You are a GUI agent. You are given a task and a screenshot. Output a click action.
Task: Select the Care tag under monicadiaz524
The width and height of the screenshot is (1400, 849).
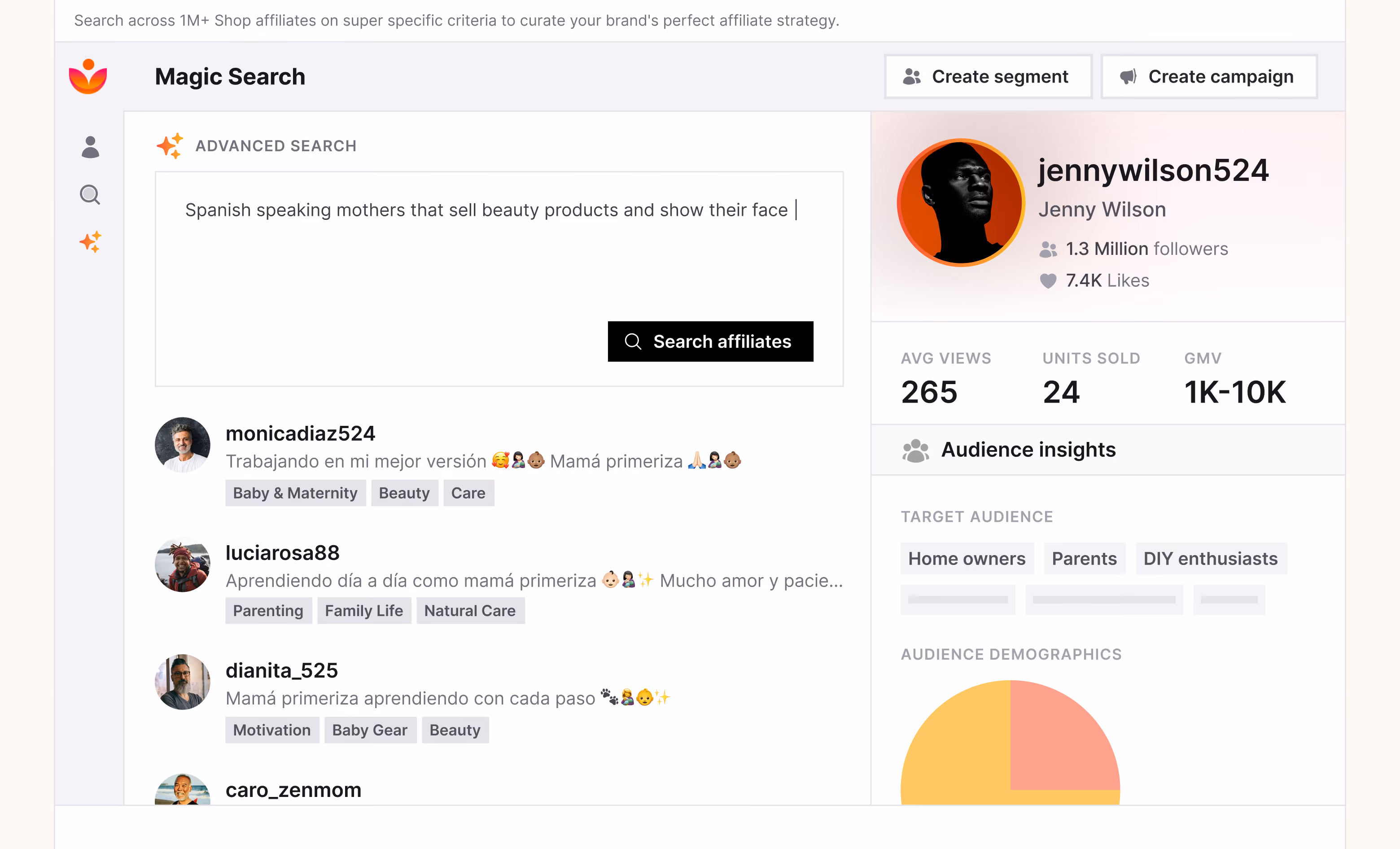click(469, 493)
